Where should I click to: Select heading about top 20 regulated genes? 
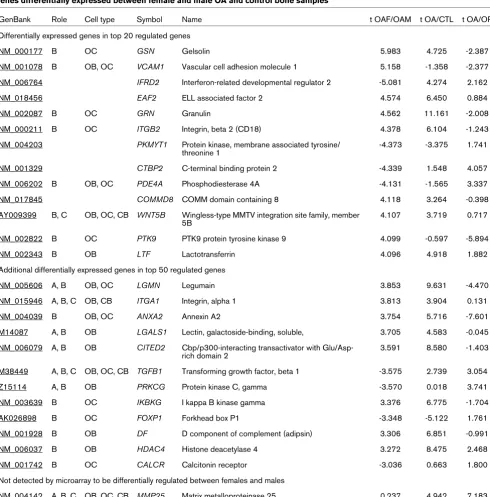point(95,36)
